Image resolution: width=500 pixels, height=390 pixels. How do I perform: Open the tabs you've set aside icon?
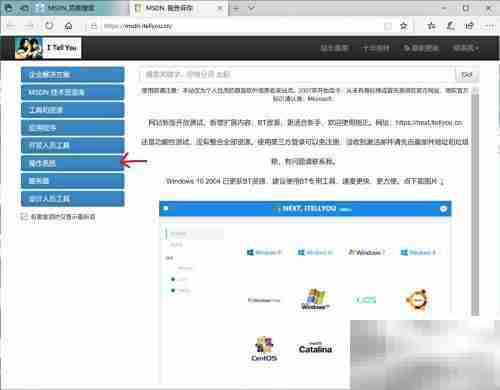pos(8,8)
